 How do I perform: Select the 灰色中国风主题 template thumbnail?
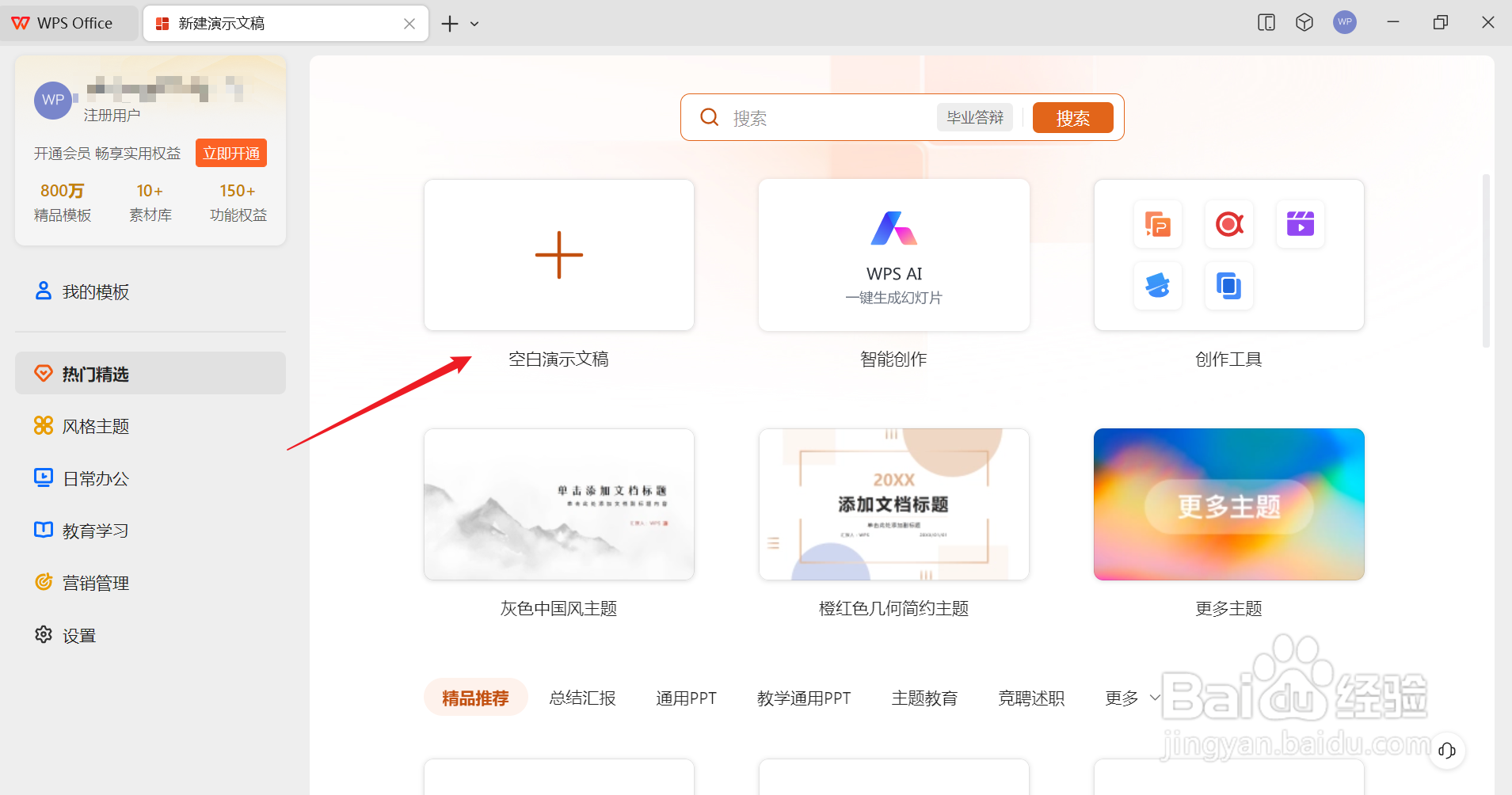pos(559,504)
